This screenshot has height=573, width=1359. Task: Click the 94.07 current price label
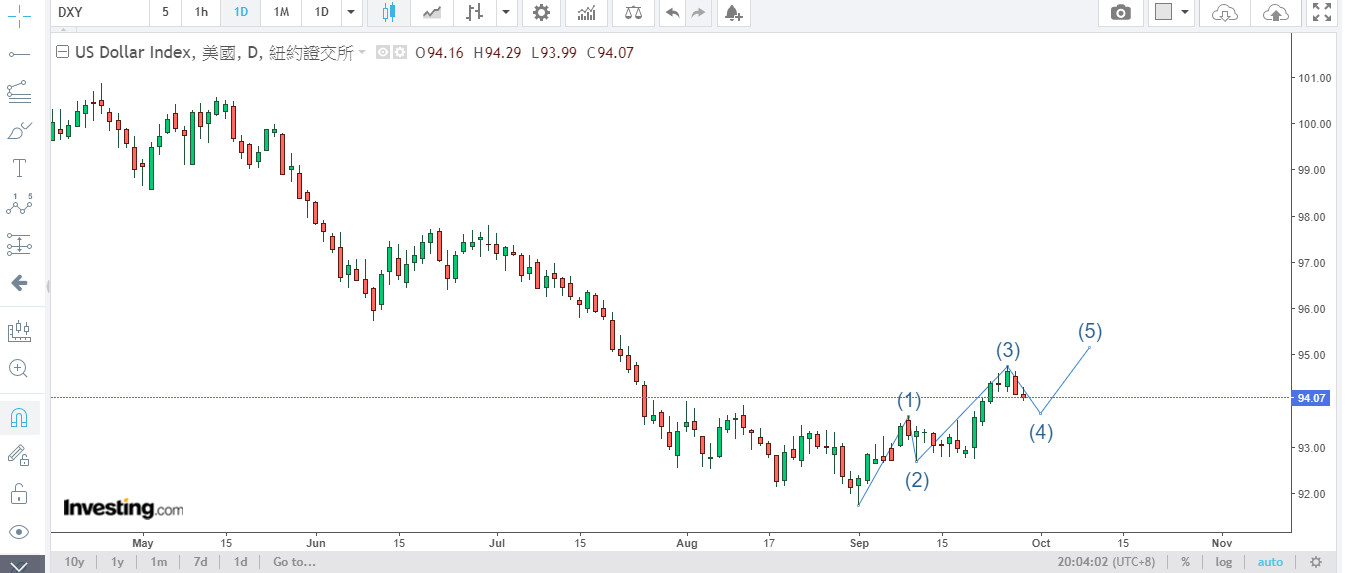tap(1311, 398)
